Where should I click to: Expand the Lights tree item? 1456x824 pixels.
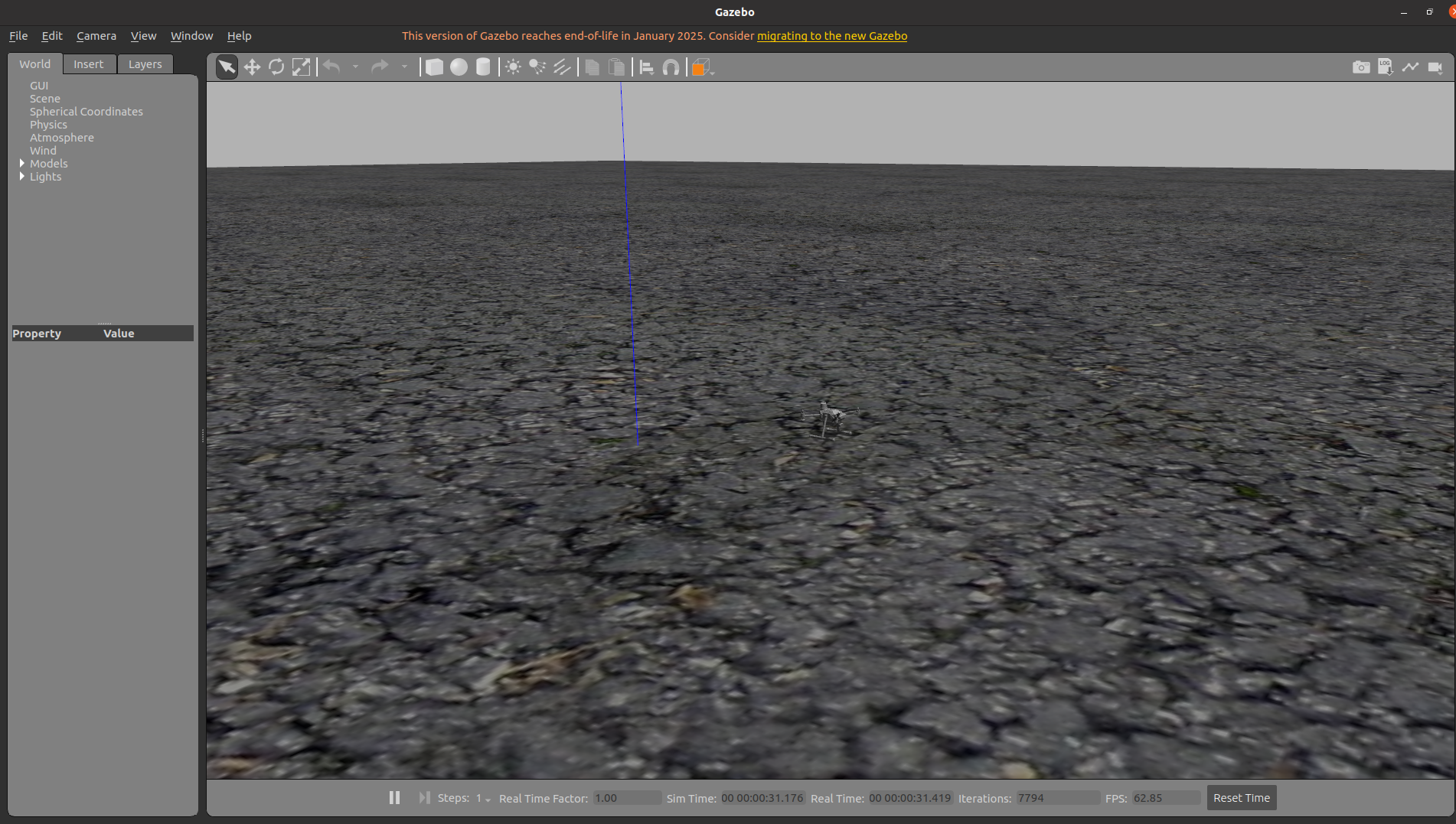[22, 176]
